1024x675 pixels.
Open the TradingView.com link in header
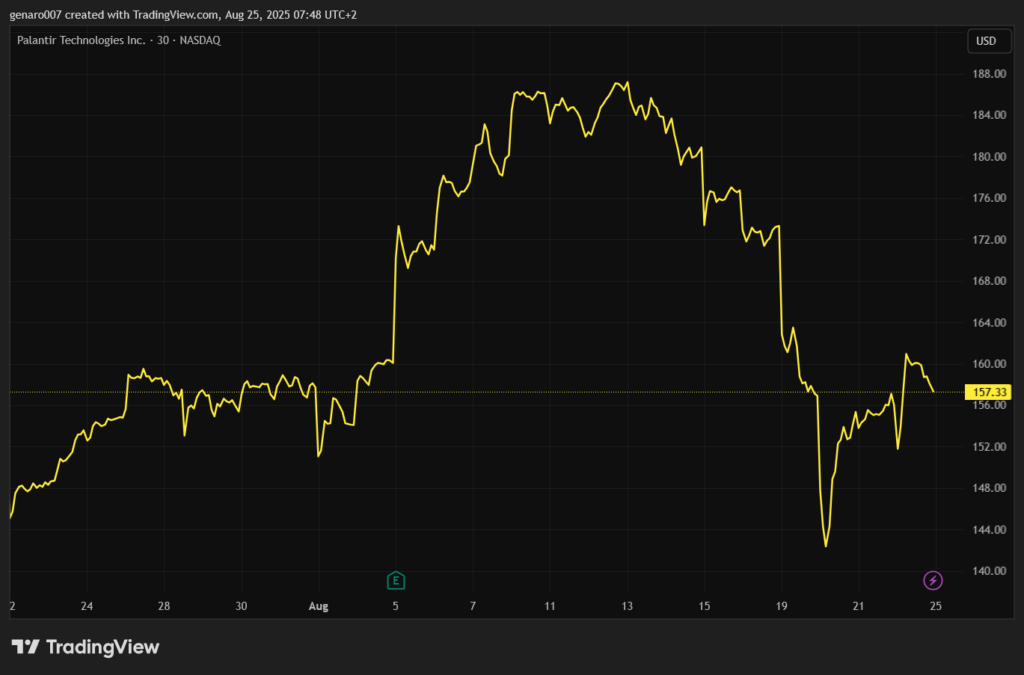[175, 12]
